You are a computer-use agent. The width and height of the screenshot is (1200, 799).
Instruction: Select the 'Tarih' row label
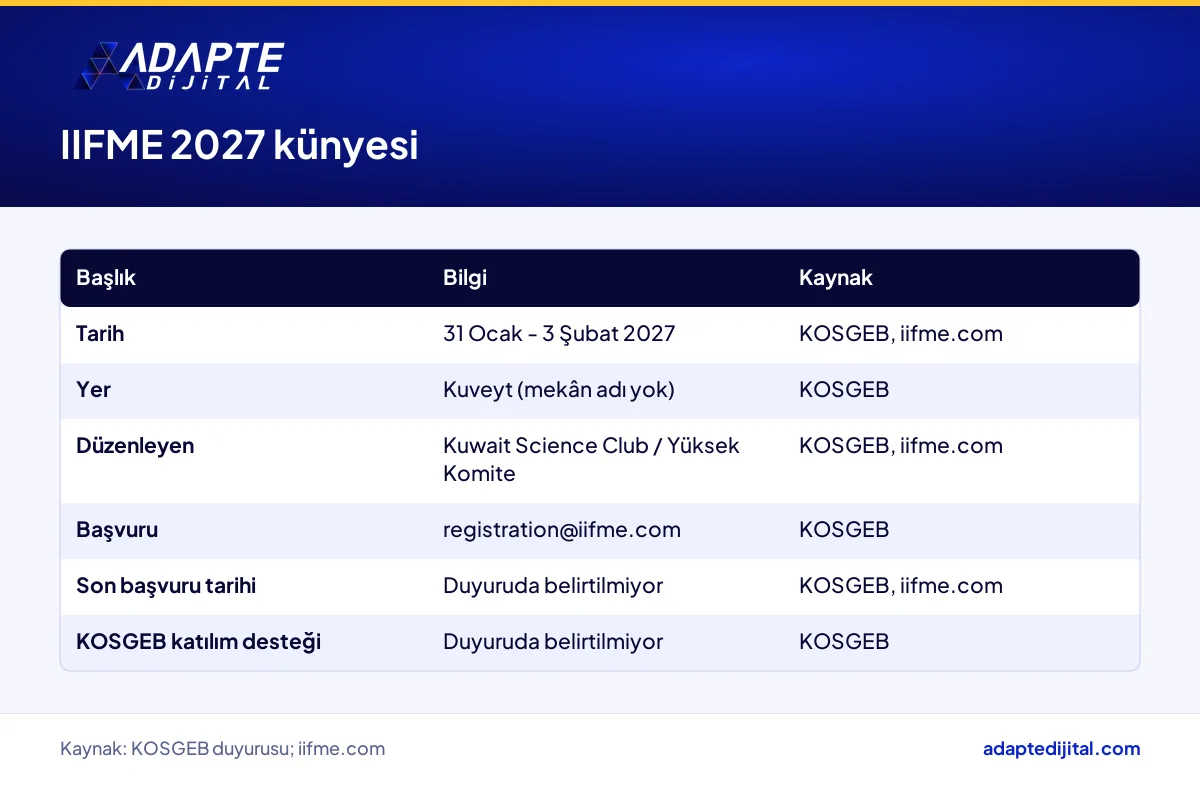(x=100, y=334)
